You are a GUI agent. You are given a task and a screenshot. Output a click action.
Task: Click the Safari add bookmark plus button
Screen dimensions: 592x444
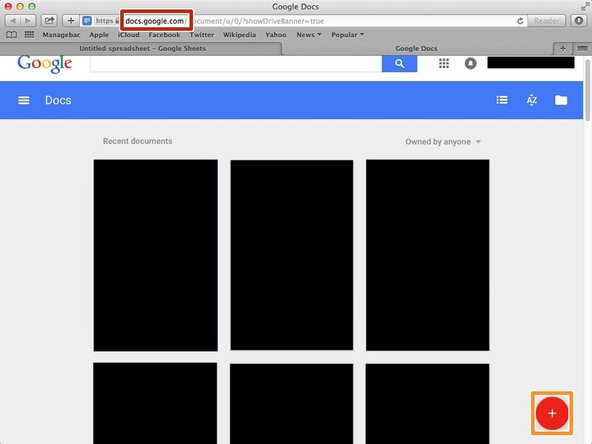coord(71,21)
